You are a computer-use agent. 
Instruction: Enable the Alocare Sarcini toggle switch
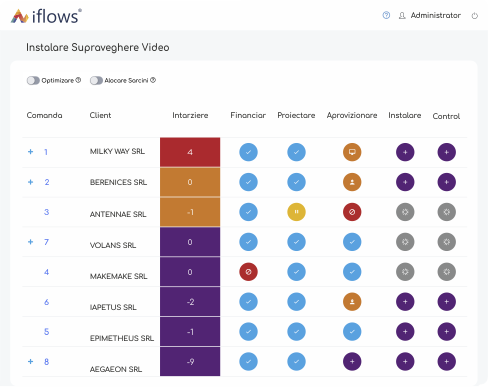[96, 81]
